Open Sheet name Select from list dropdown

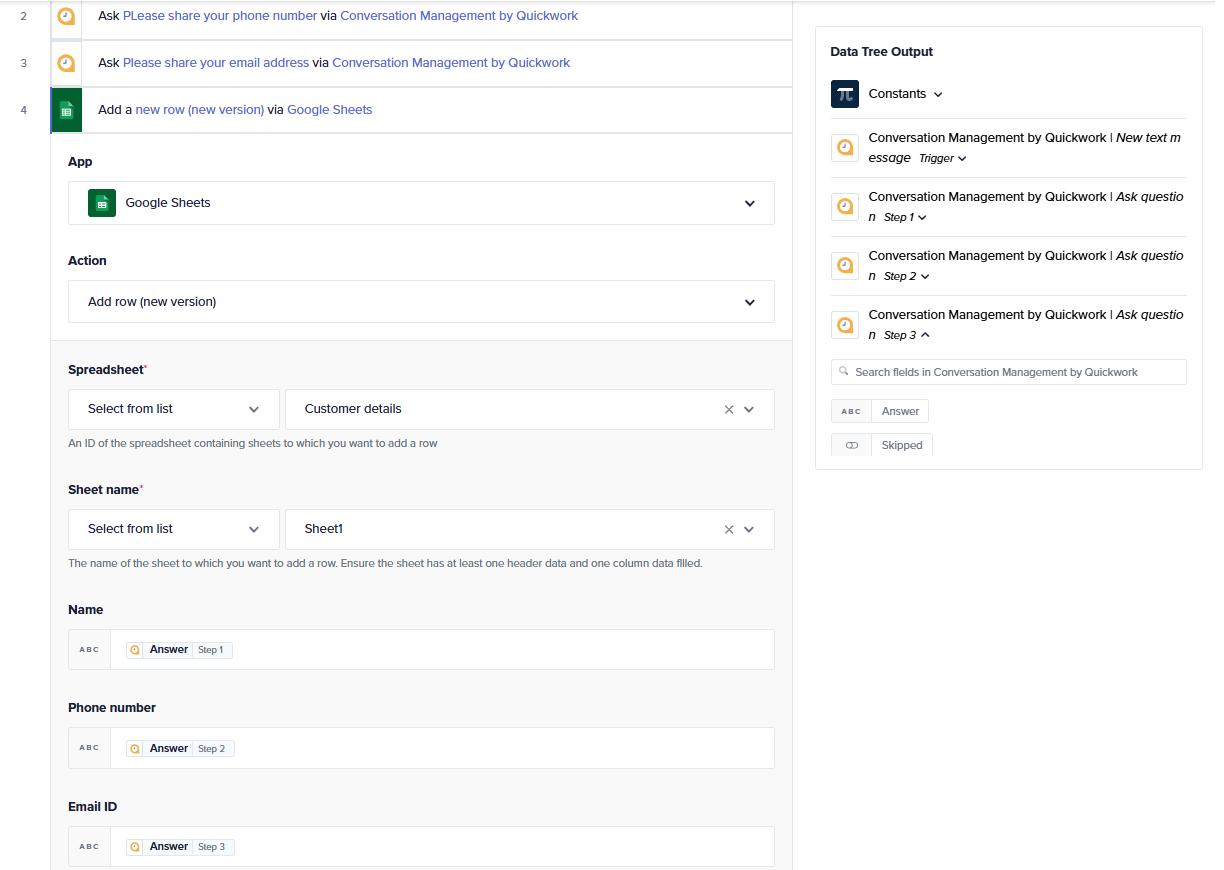tap(174, 529)
